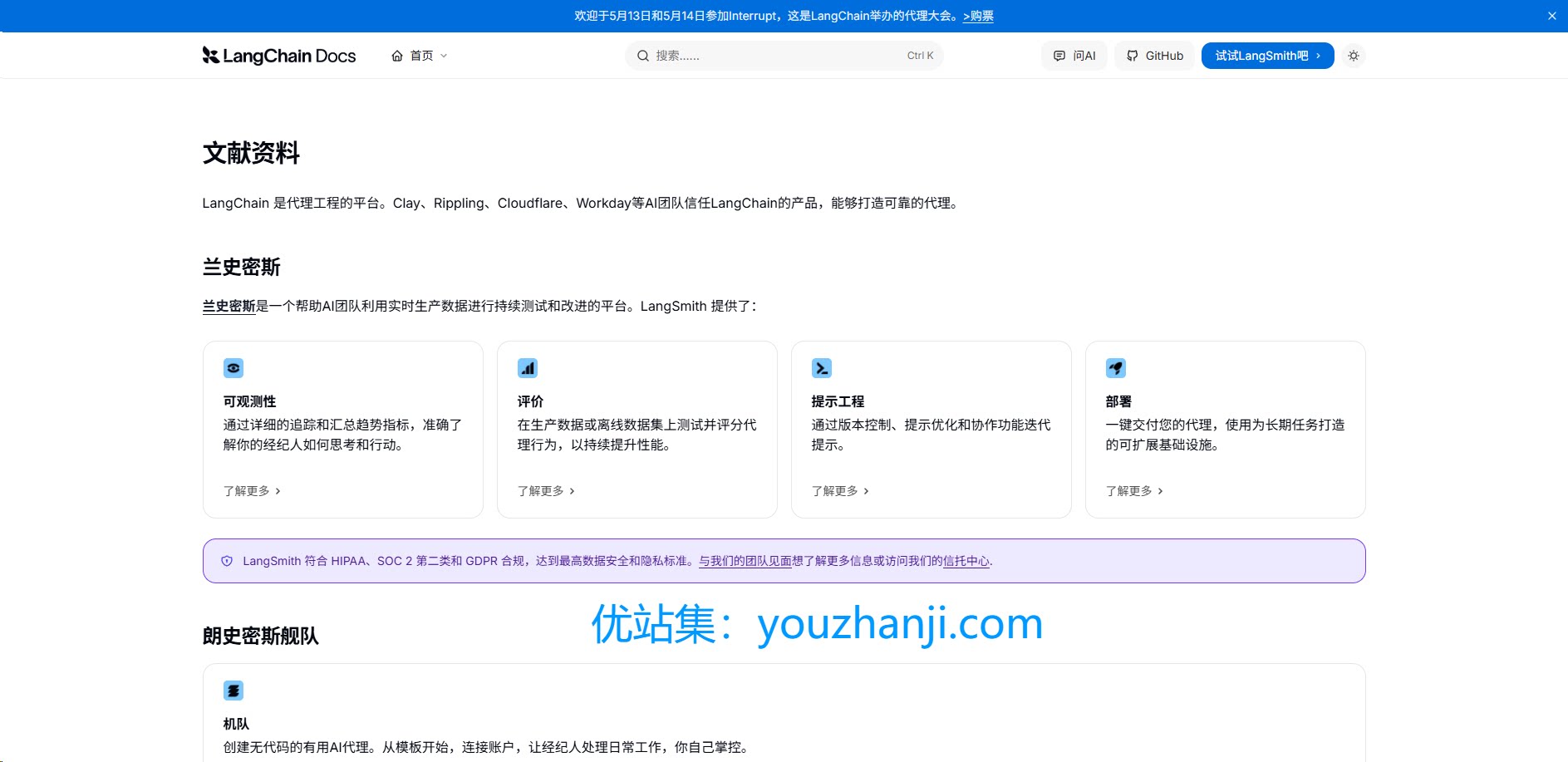Dismiss the Interrupt announcement banner
The height and width of the screenshot is (762, 1568).
(1551, 15)
